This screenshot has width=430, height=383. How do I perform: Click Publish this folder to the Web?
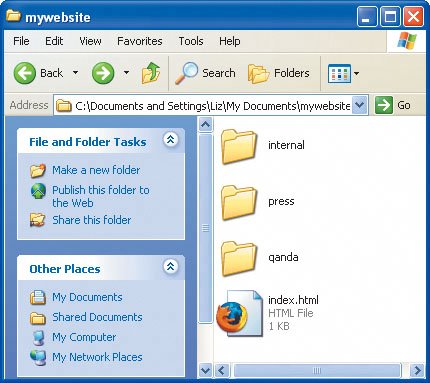coord(101,196)
